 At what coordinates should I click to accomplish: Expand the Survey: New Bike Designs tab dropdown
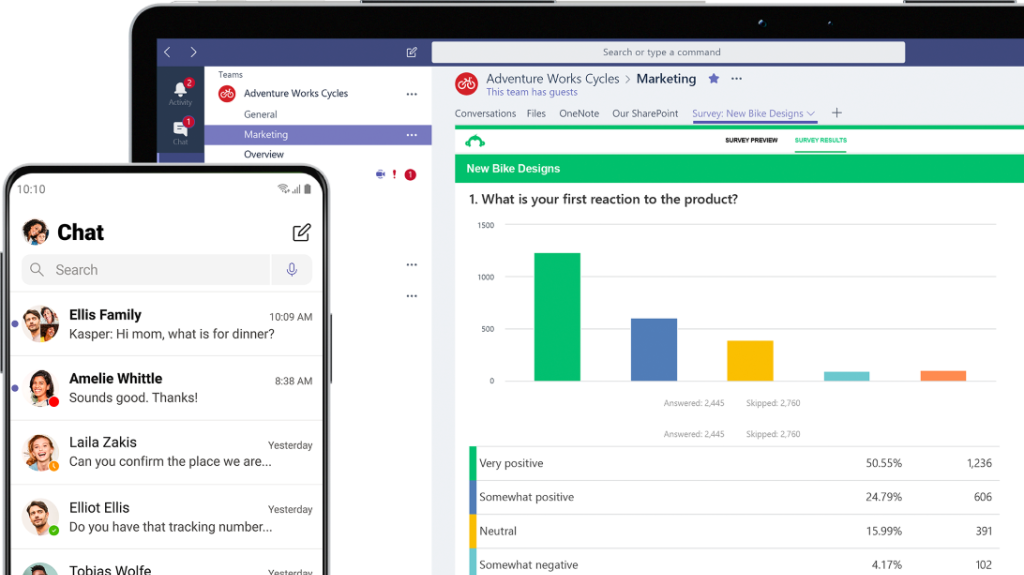(811, 114)
